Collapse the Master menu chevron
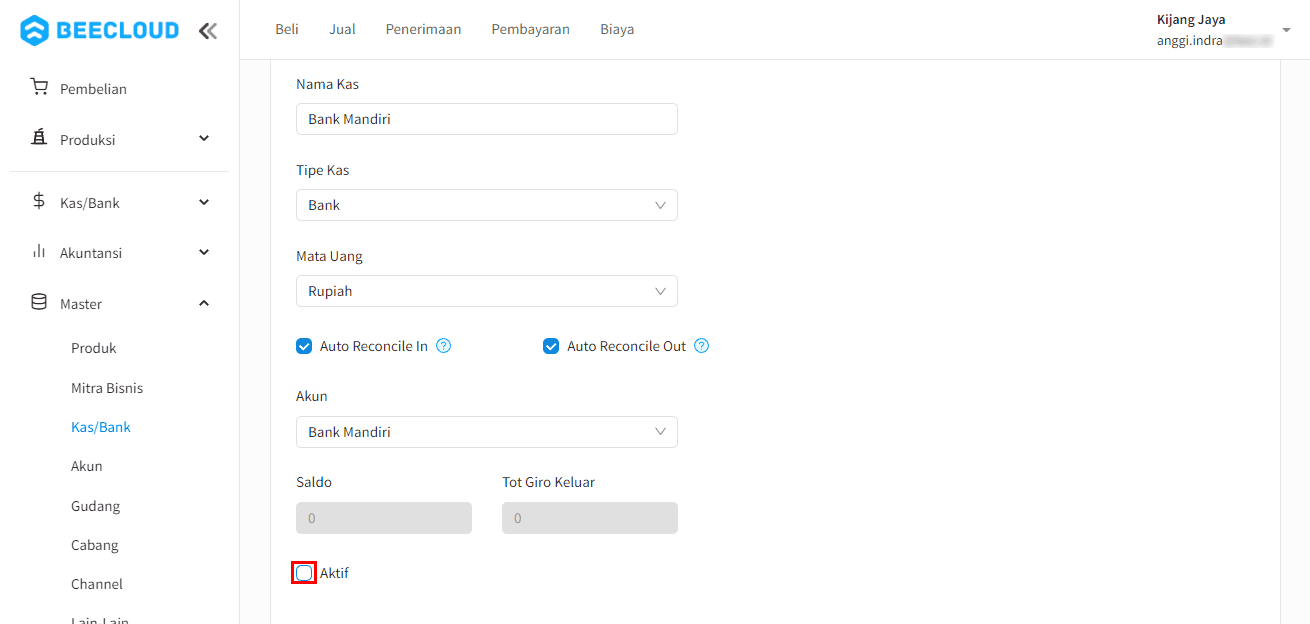1310x624 pixels. coord(204,303)
